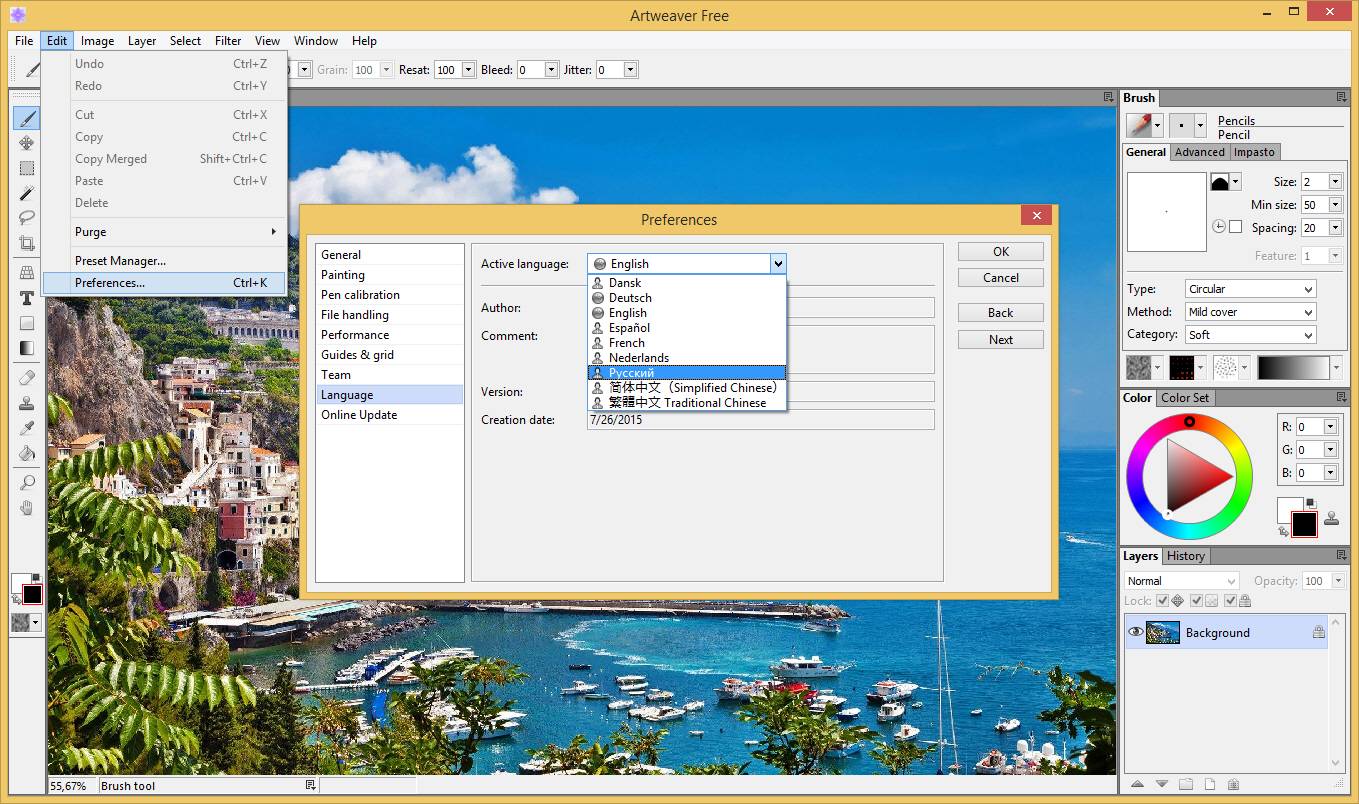The image size is (1359, 804).
Task: Select the Perspective Grid tool
Action: [27, 273]
